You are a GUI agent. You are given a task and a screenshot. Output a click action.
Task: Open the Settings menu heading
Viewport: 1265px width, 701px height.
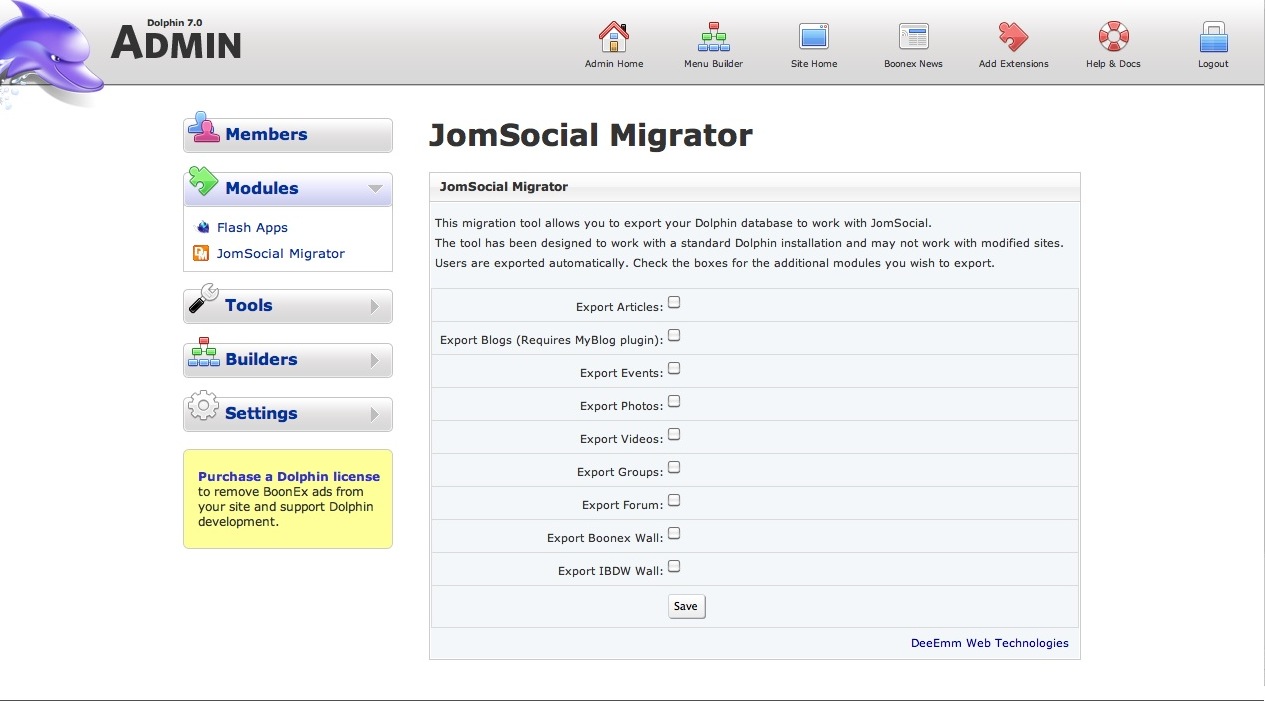tap(261, 413)
